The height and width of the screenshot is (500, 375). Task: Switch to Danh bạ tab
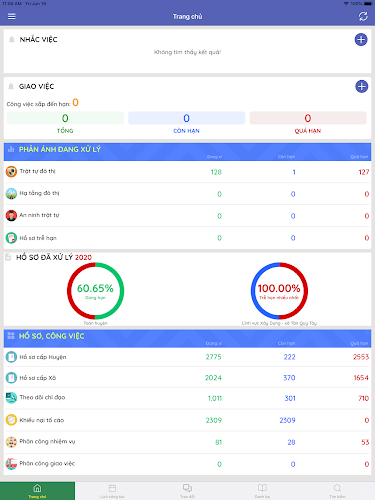[262, 491]
